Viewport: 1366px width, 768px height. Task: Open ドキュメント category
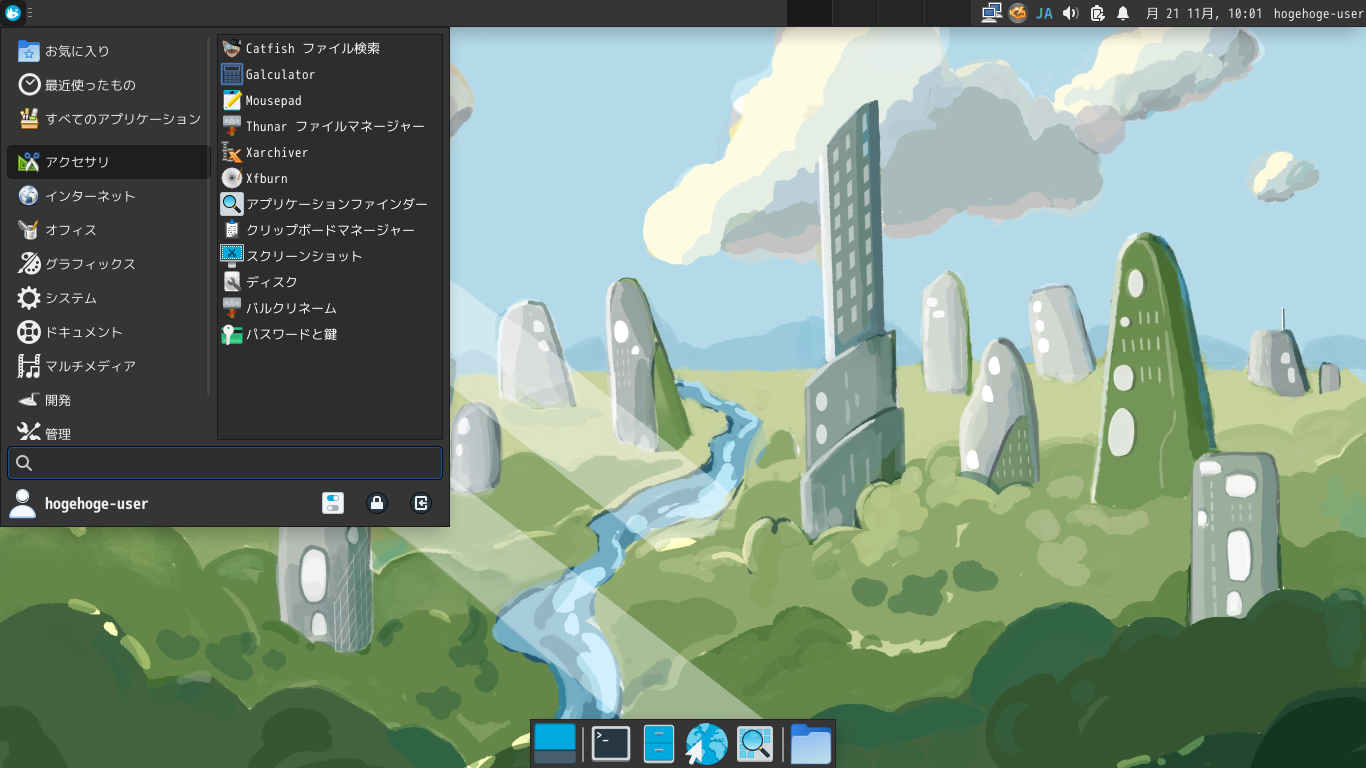(107, 332)
